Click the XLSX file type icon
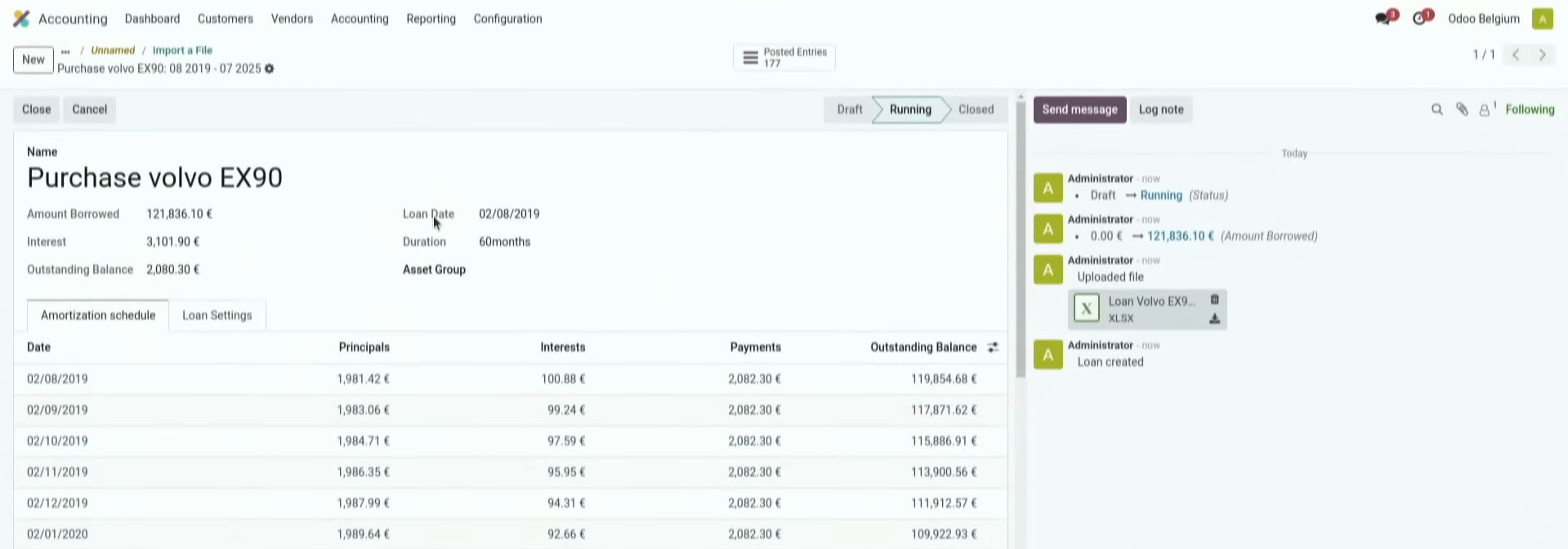1568x549 pixels. [1086, 309]
